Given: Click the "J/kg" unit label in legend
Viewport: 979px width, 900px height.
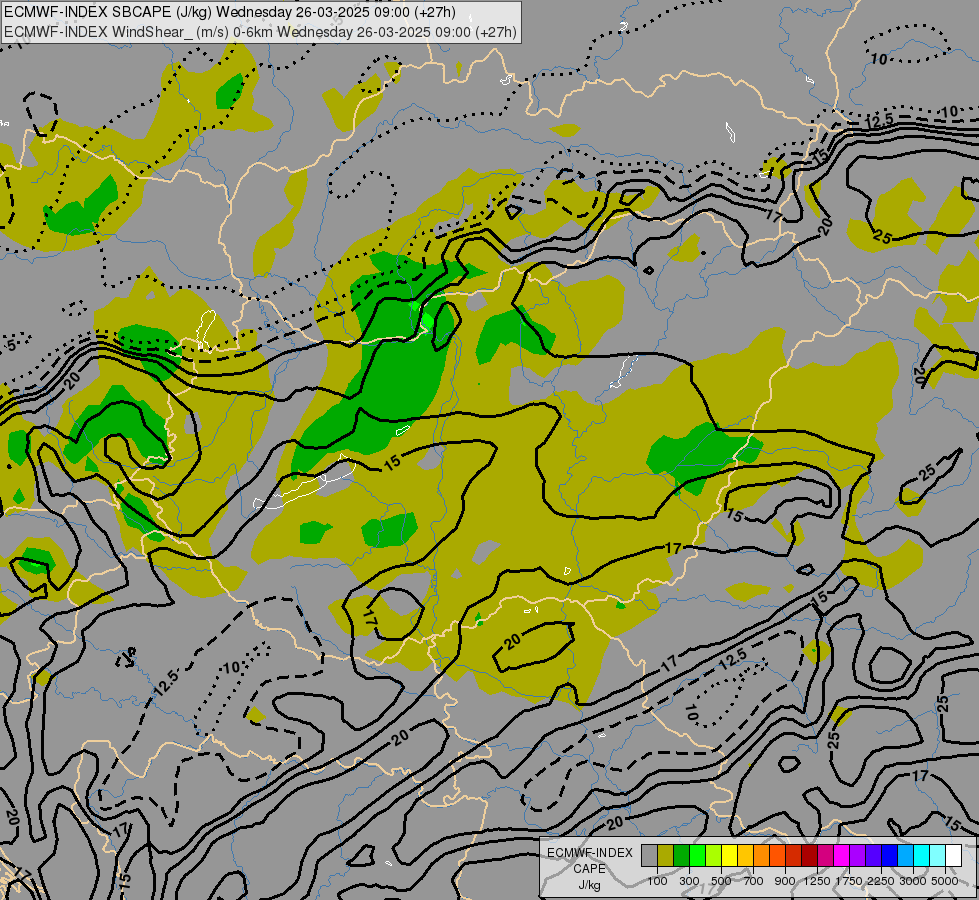Looking at the screenshot, I should [x=589, y=886].
